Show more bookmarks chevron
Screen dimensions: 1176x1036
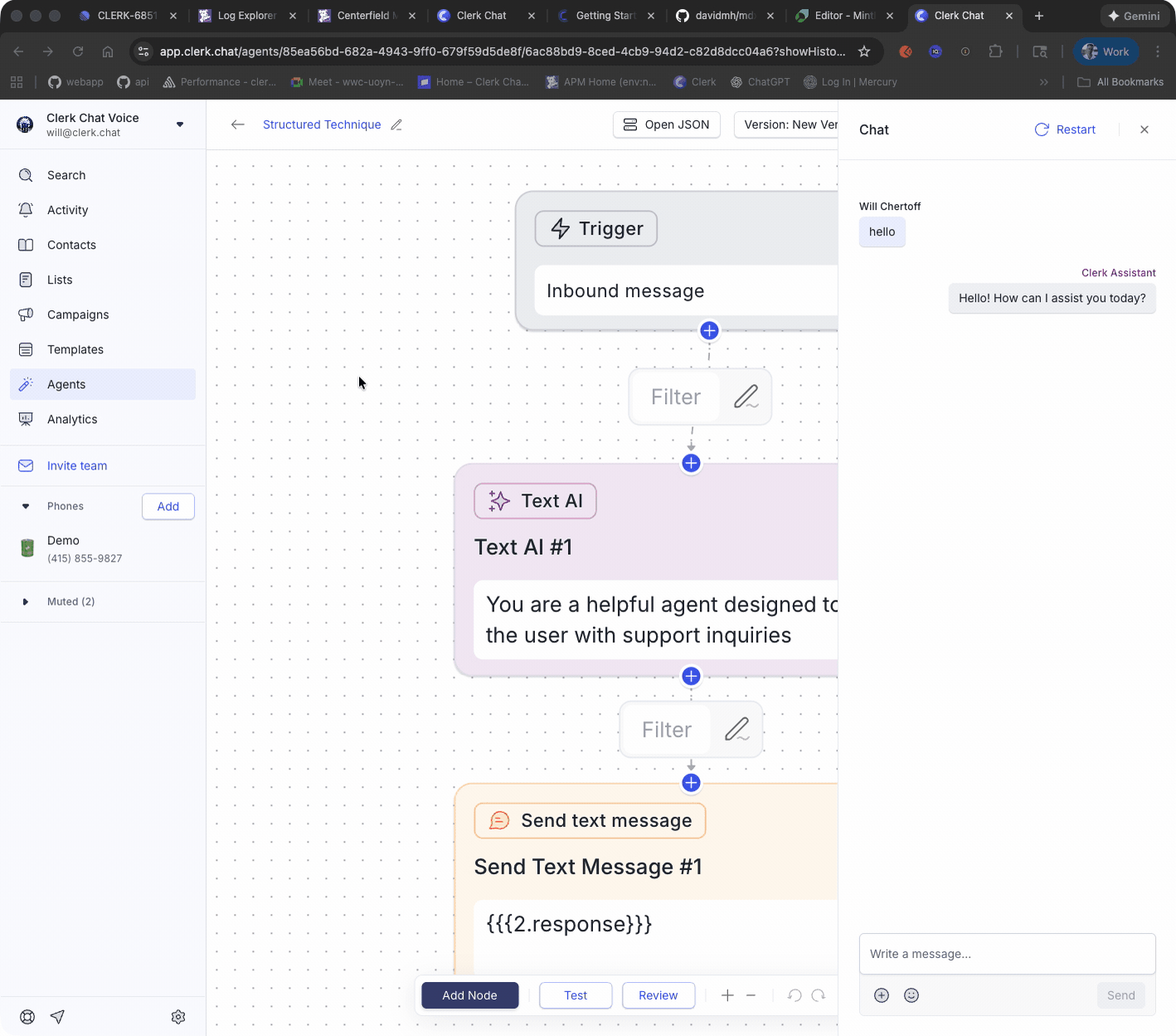1044,82
